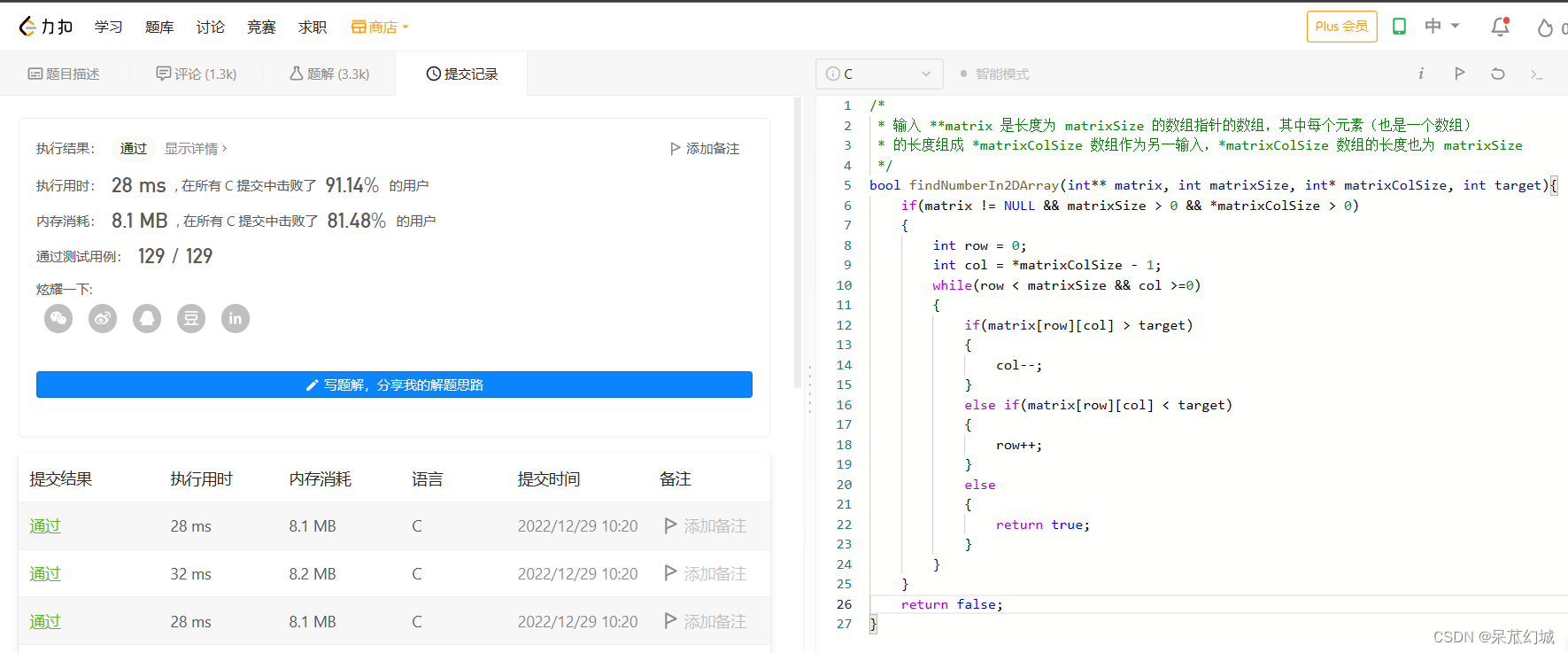Click the 提交结果 column header
The height and width of the screenshot is (653, 1568).
coord(61,479)
